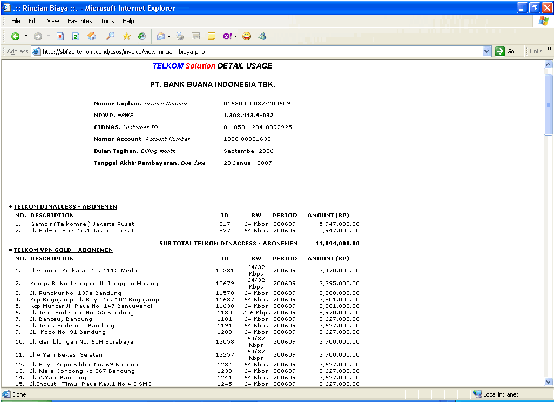Expand the TELKOM DINACCESS - ABONEMEN plus sign
Image resolution: width=555 pixels, height=403 pixels.
[10, 207]
